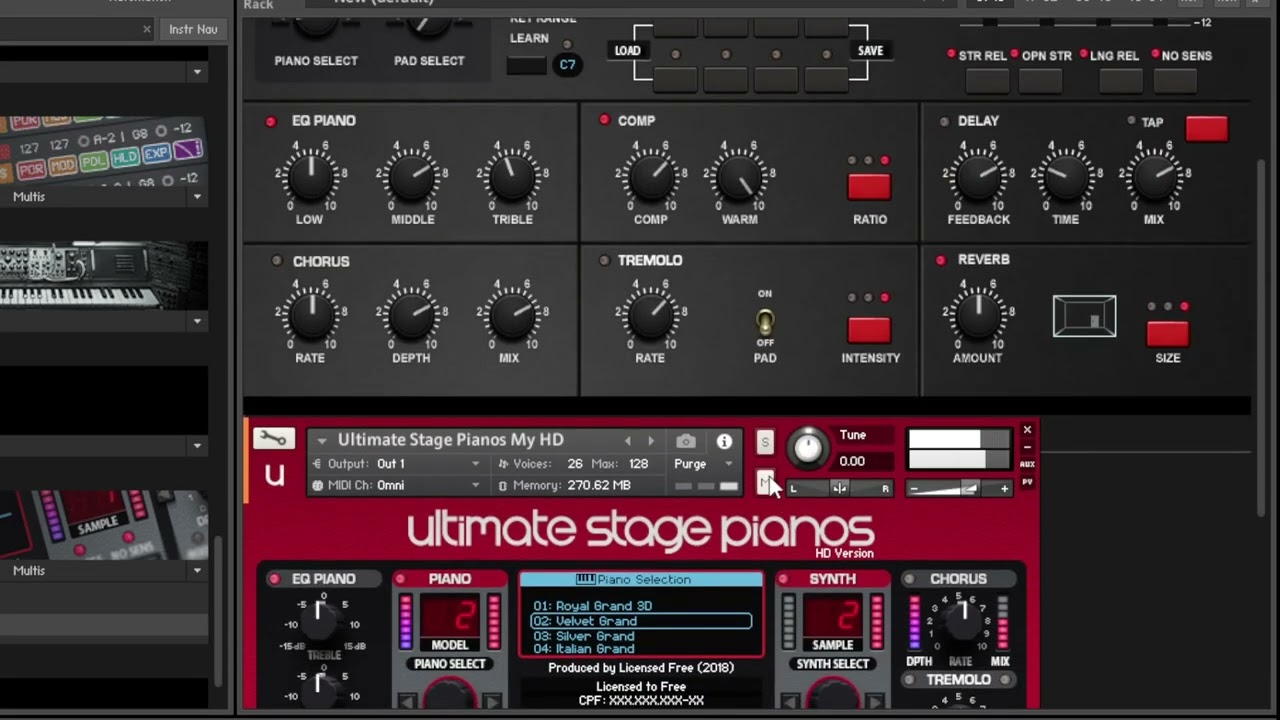Switch to the Instr Nav tab
The height and width of the screenshot is (720, 1280).
click(x=193, y=29)
